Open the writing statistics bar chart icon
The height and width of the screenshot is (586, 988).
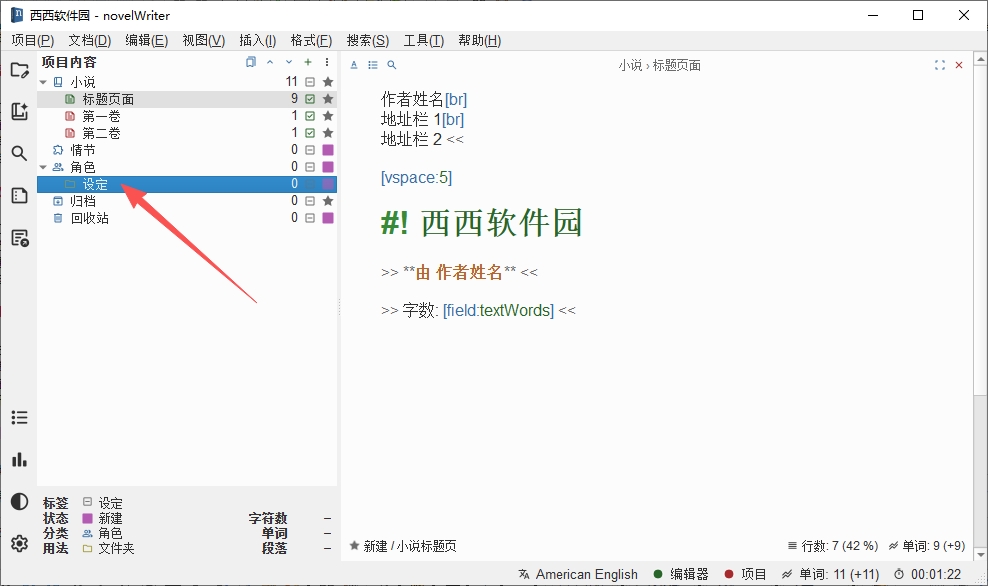(x=20, y=459)
